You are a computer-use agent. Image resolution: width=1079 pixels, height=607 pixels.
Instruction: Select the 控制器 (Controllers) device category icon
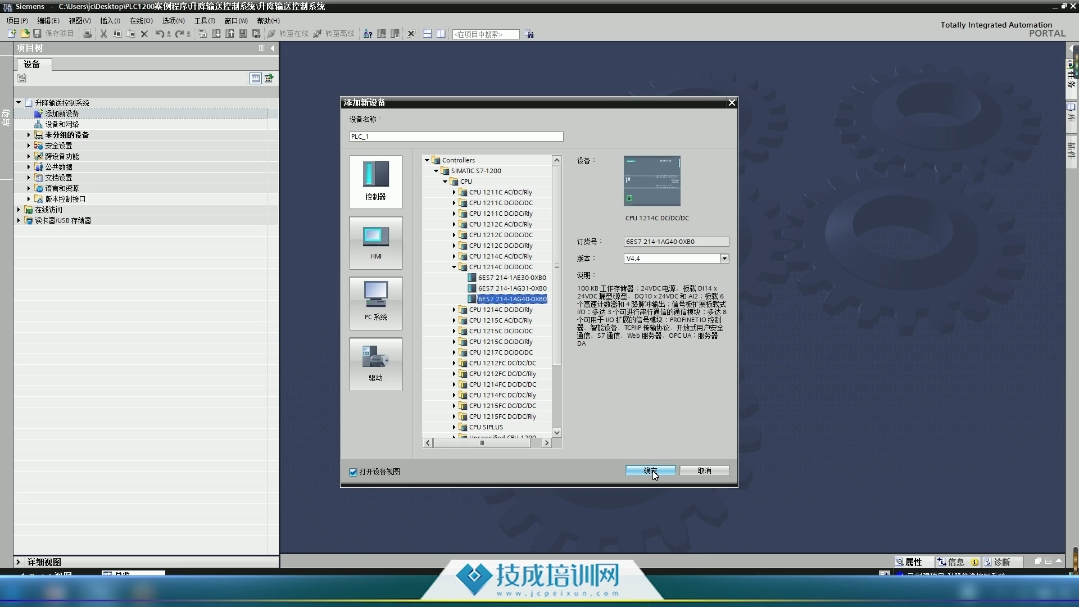tap(376, 182)
